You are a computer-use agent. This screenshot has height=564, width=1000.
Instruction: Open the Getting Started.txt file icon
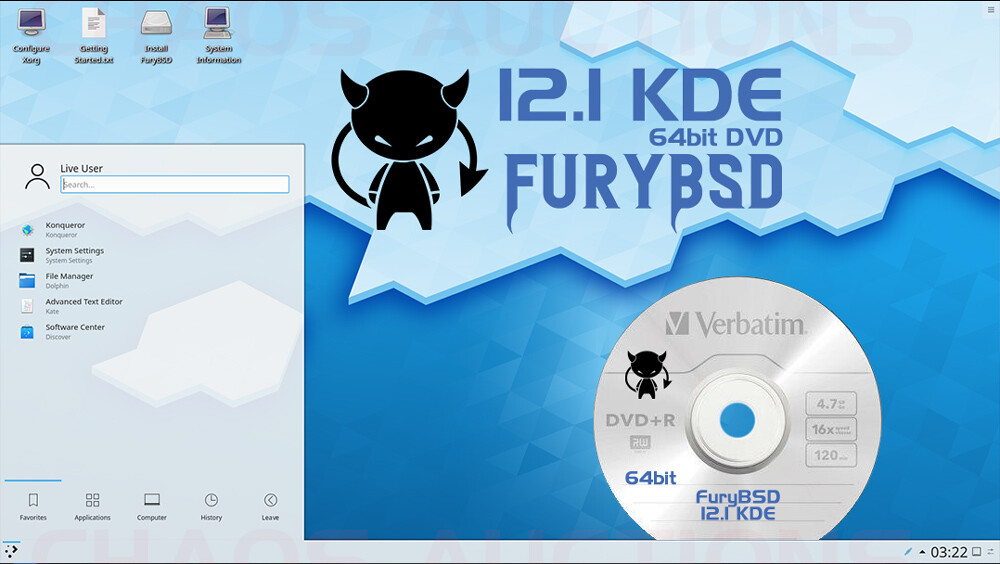click(x=93, y=36)
